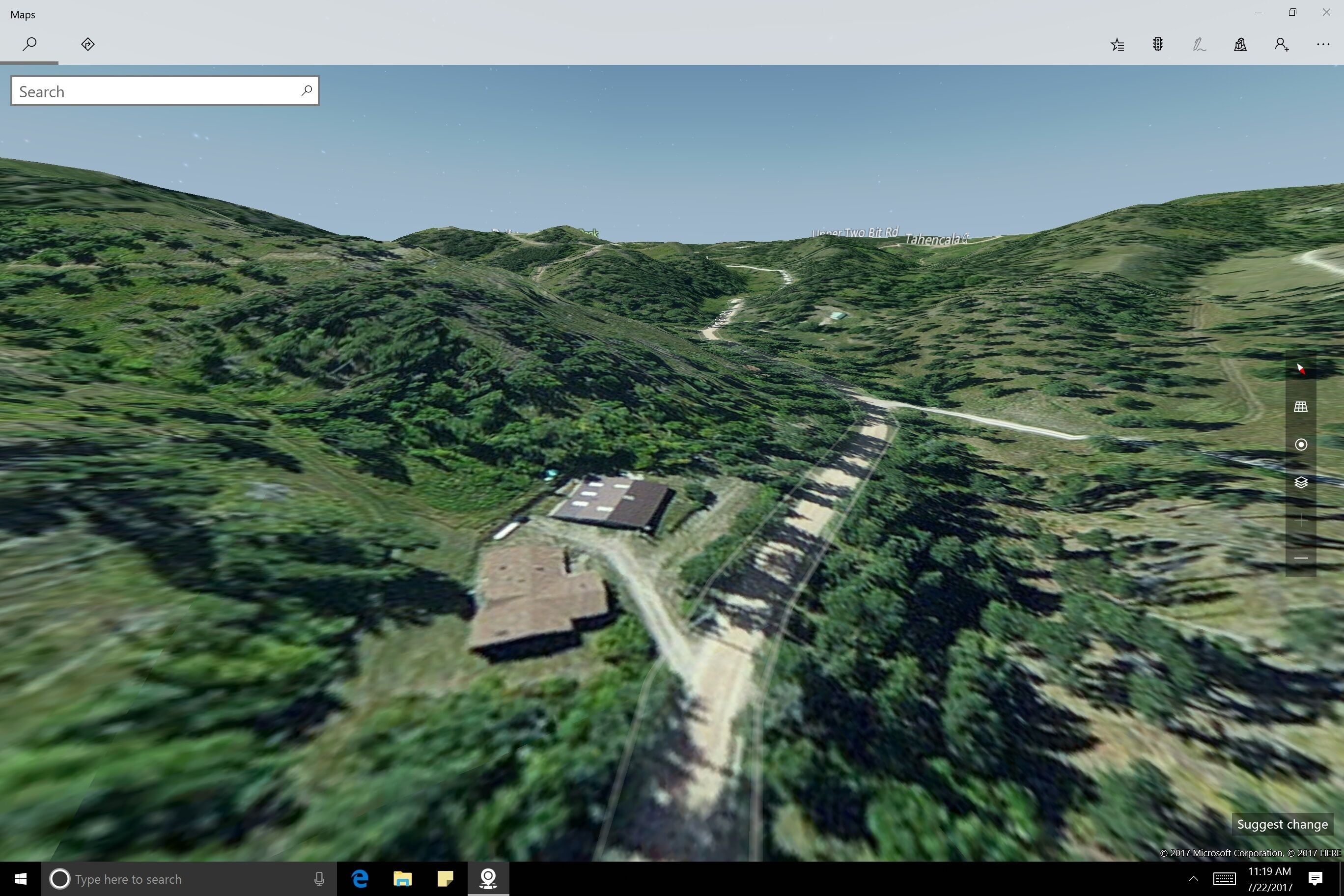Open the Windows Ink toolbar

(x=1199, y=45)
